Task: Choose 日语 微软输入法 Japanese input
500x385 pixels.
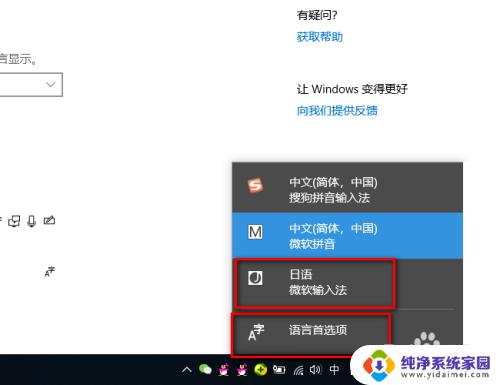Action: [347, 283]
